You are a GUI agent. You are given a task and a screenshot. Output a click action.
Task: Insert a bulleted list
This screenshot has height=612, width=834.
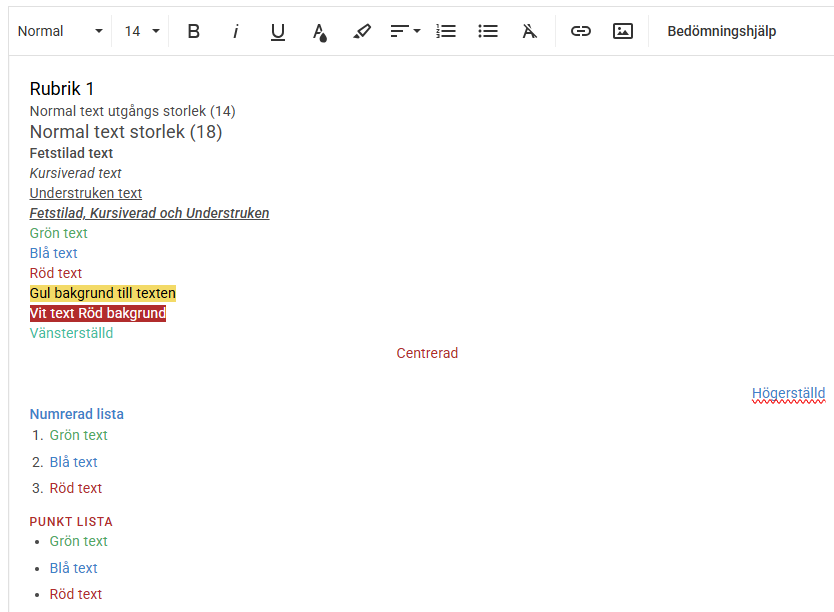488,31
